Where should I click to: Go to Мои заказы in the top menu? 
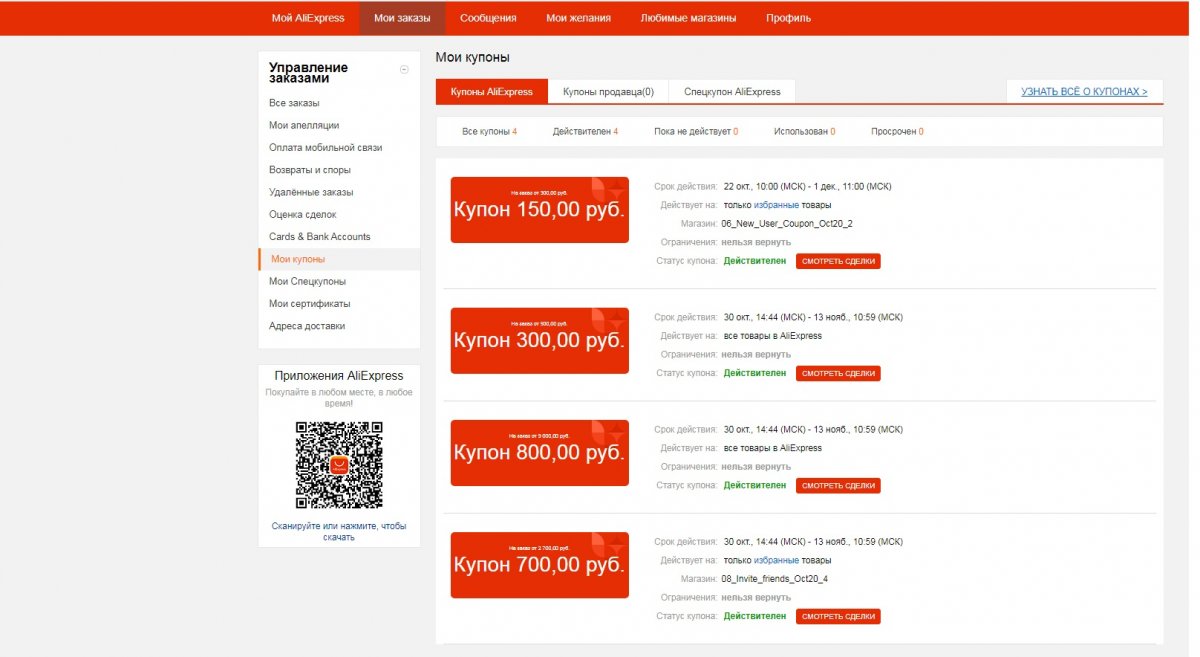[x=402, y=18]
